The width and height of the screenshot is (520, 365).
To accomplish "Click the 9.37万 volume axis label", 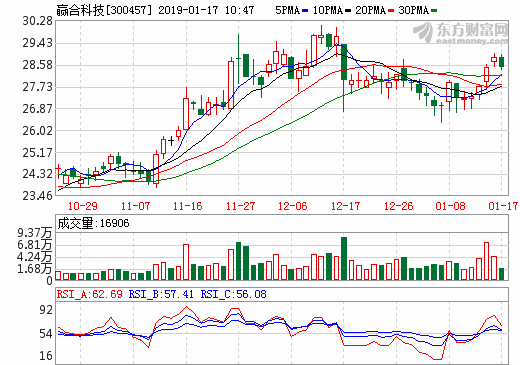I will click(x=35, y=233).
